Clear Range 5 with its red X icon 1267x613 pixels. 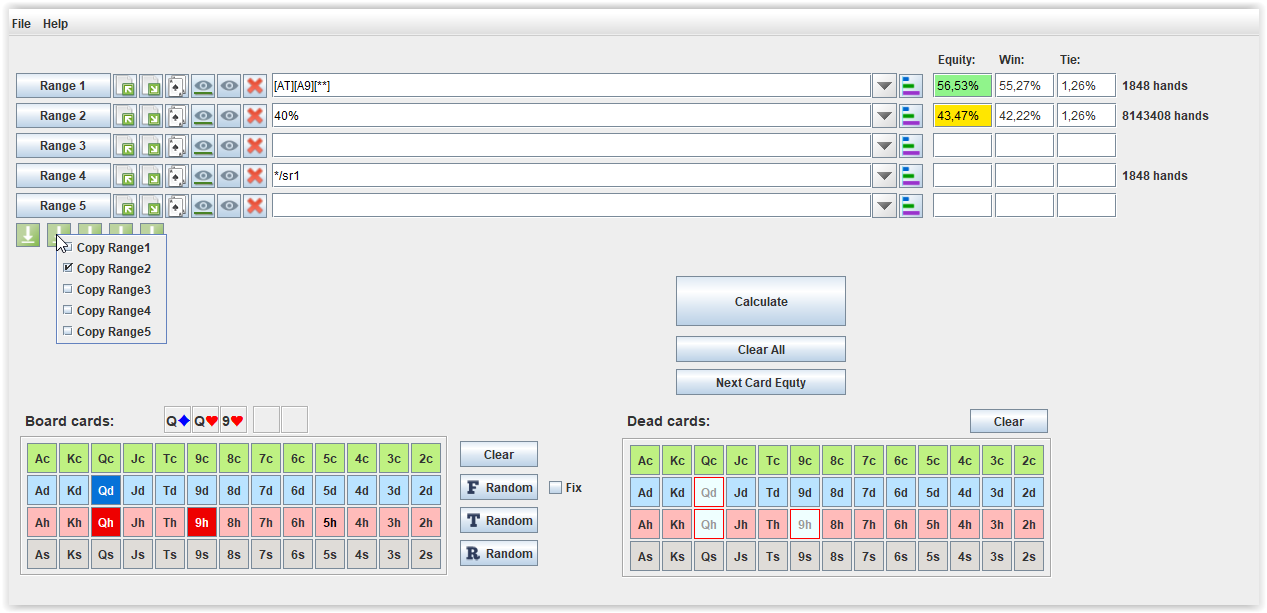255,206
